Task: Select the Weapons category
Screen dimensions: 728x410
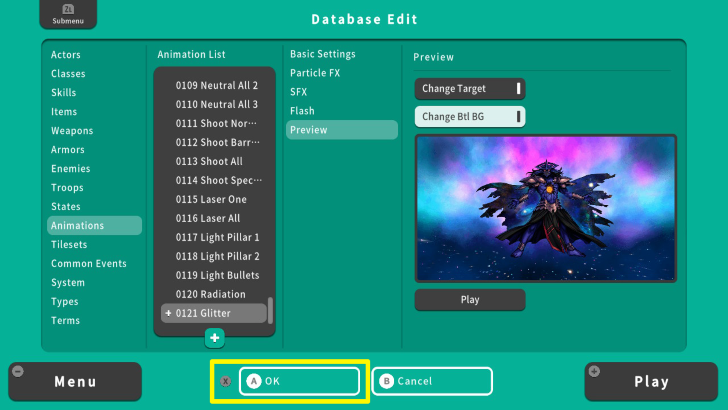Action: coord(72,130)
